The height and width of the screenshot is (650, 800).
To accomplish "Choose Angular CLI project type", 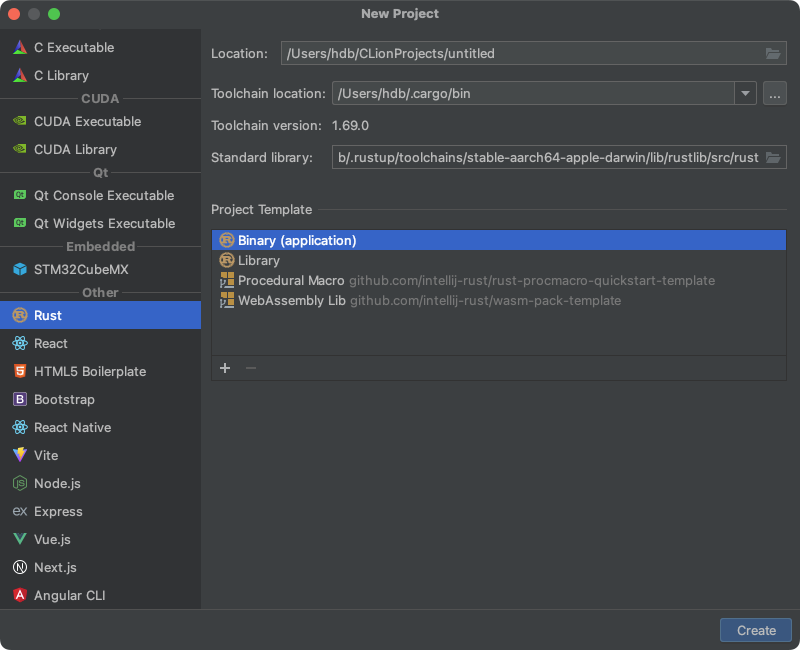I will (101, 595).
